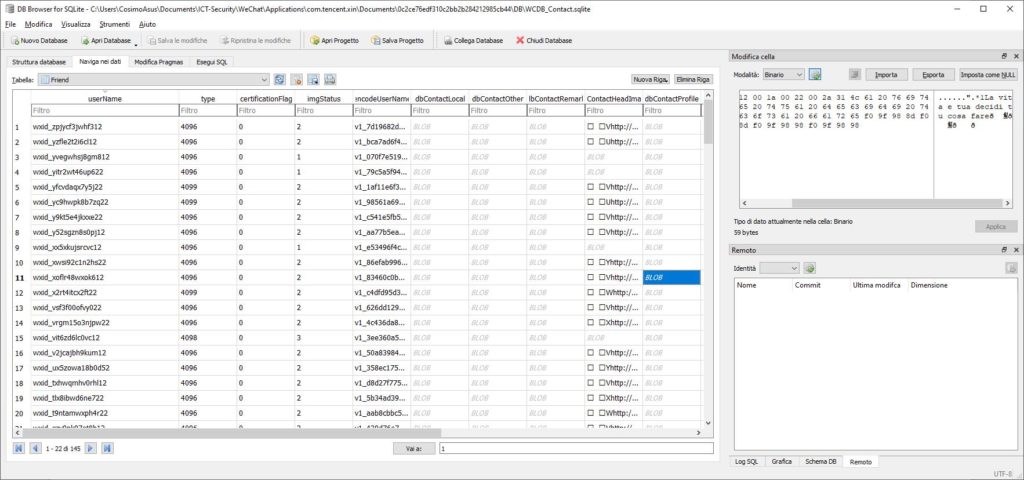Select row 15 cell wxid_vit6zd6lc0vc12
1024x480 pixels.
click(x=104, y=338)
